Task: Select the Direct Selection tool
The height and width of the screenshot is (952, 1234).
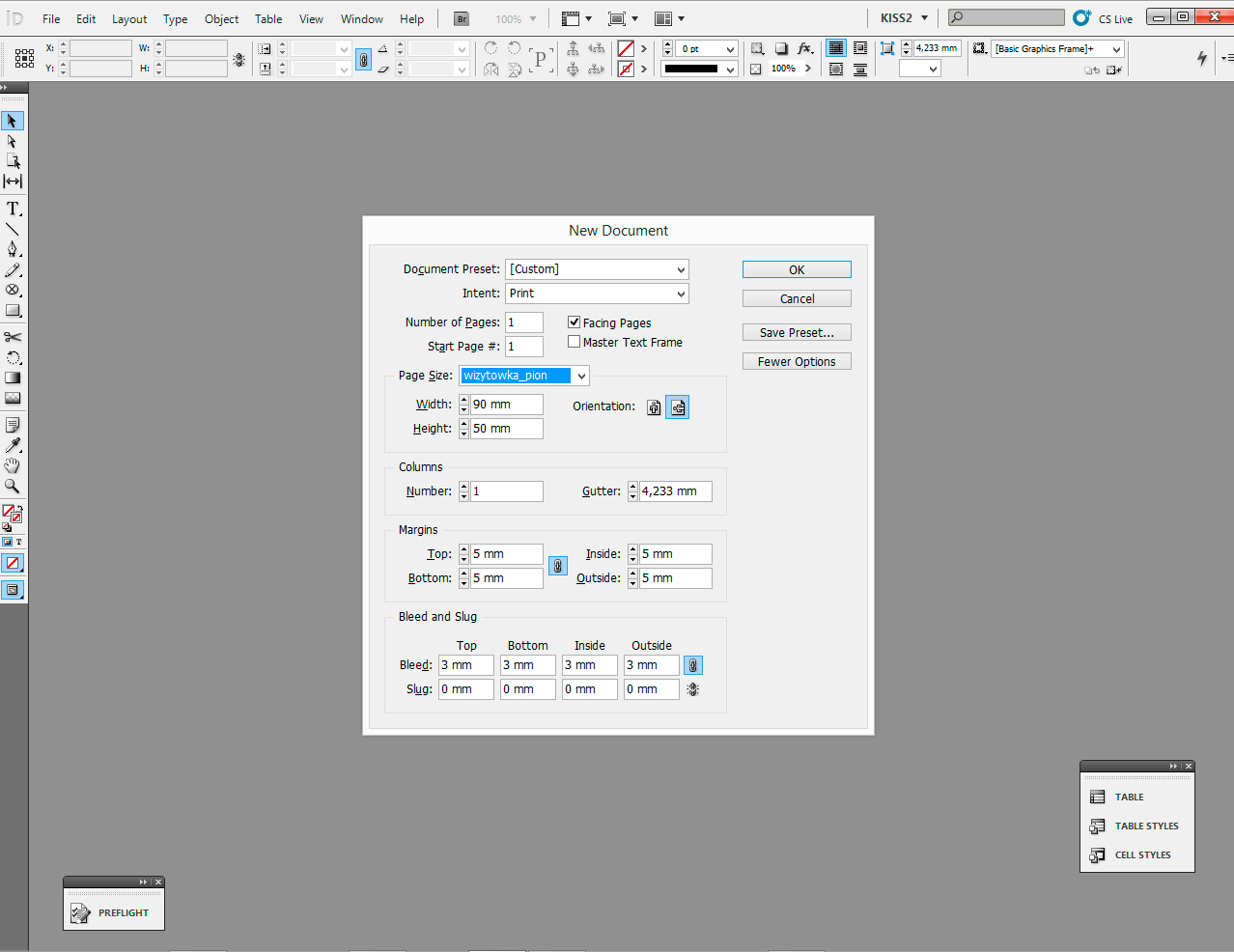Action: (x=13, y=141)
